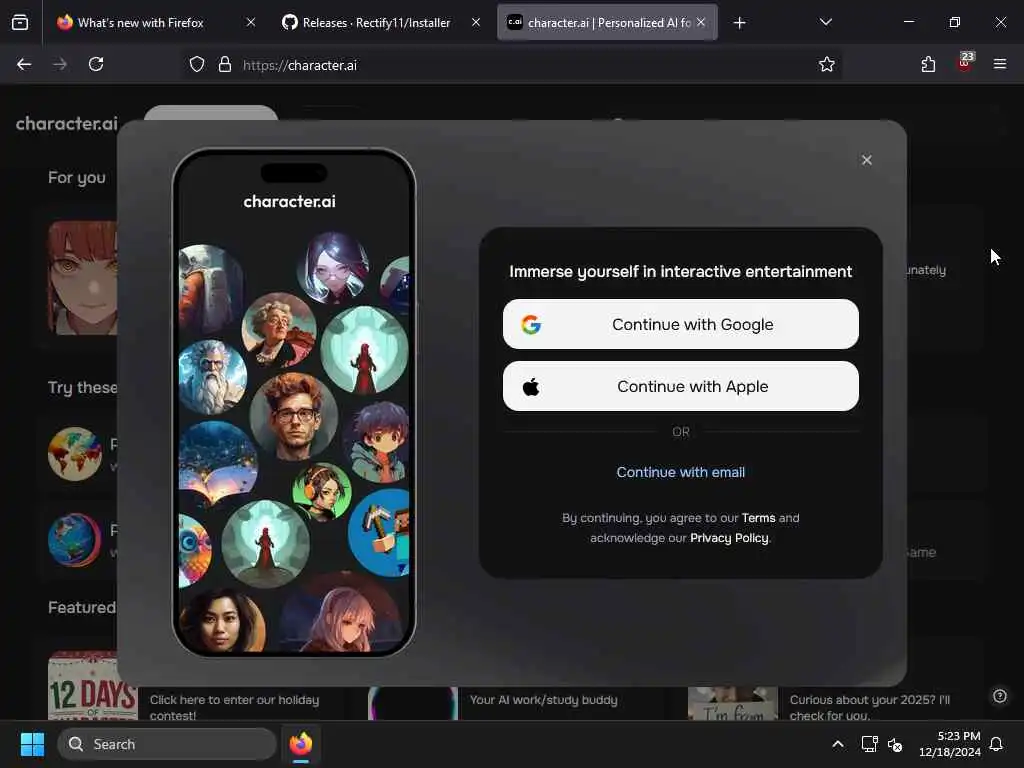Open the Privacy Policy link

click(x=729, y=538)
